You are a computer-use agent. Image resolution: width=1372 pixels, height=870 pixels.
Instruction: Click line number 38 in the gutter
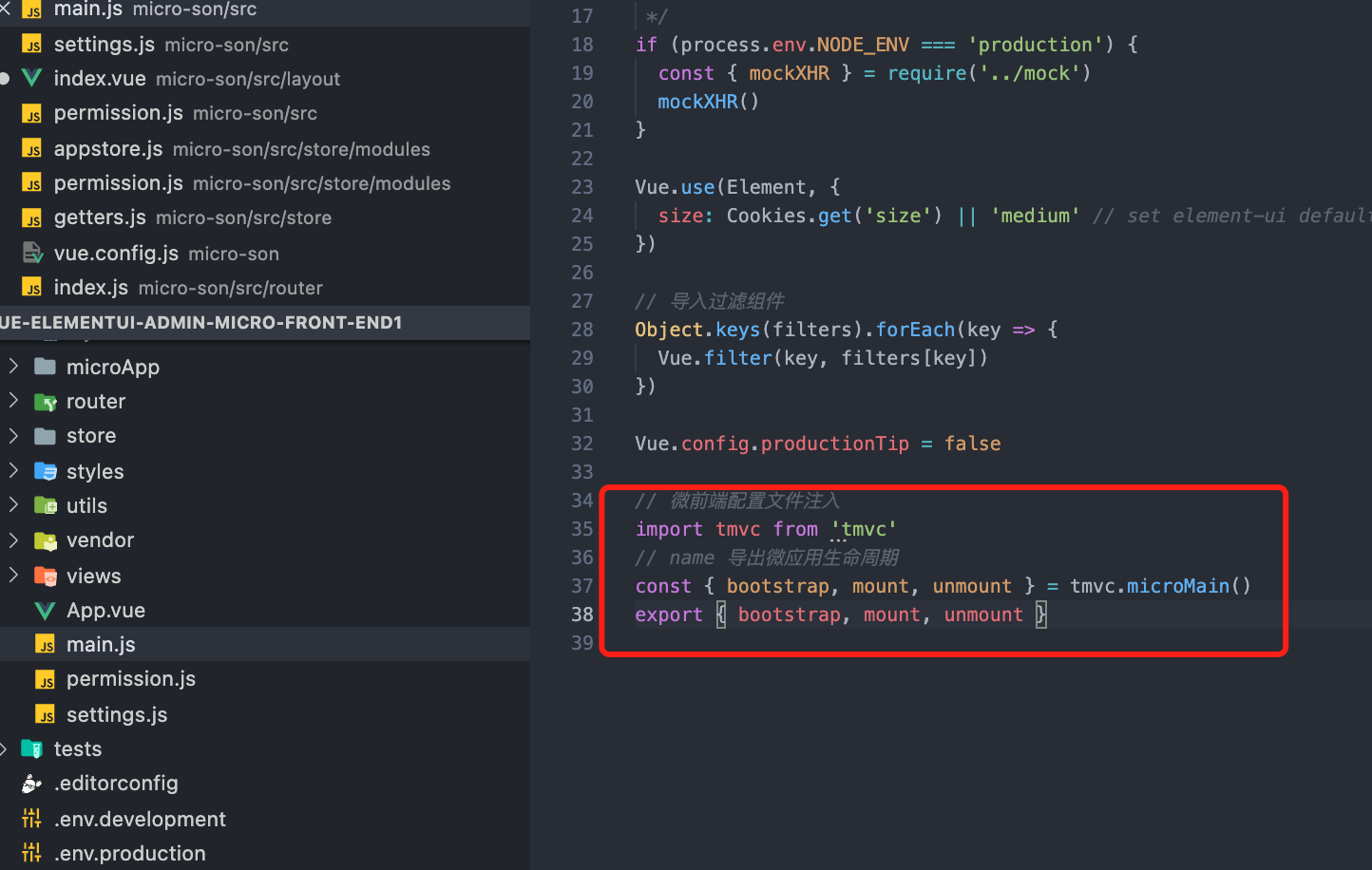(x=582, y=615)
